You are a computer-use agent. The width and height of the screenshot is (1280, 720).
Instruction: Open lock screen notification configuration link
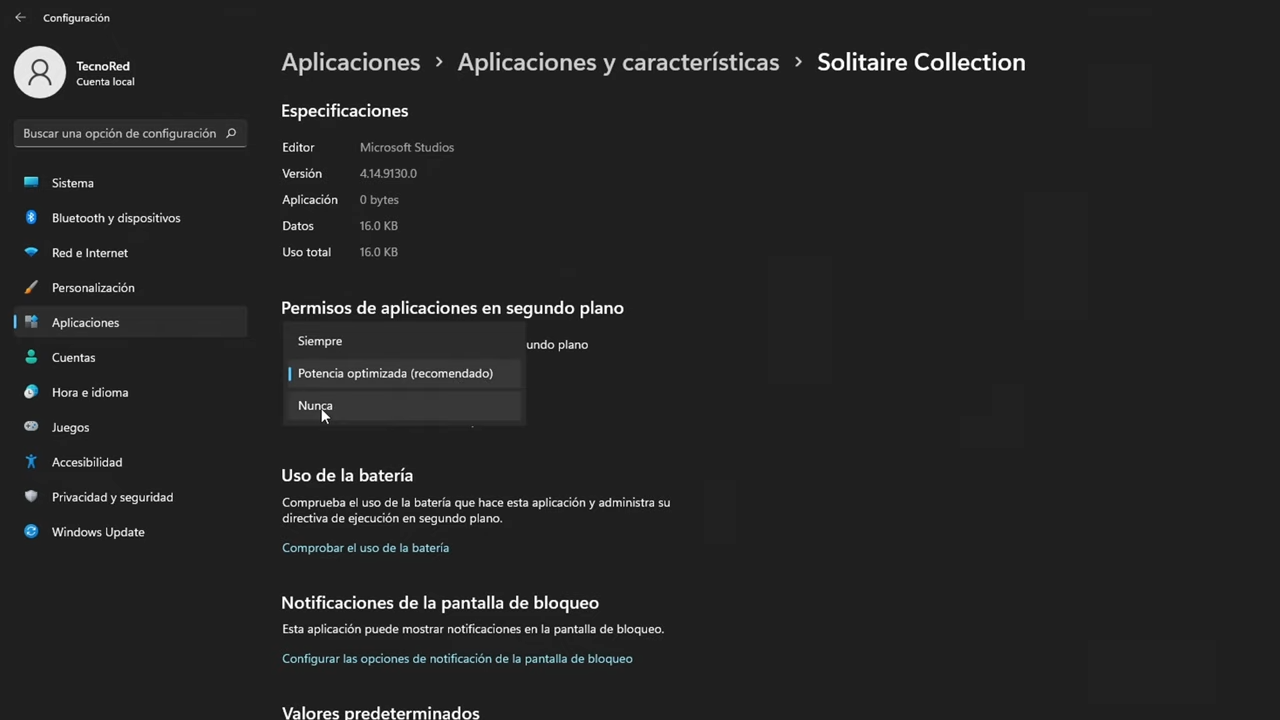[x=457, y=658]
